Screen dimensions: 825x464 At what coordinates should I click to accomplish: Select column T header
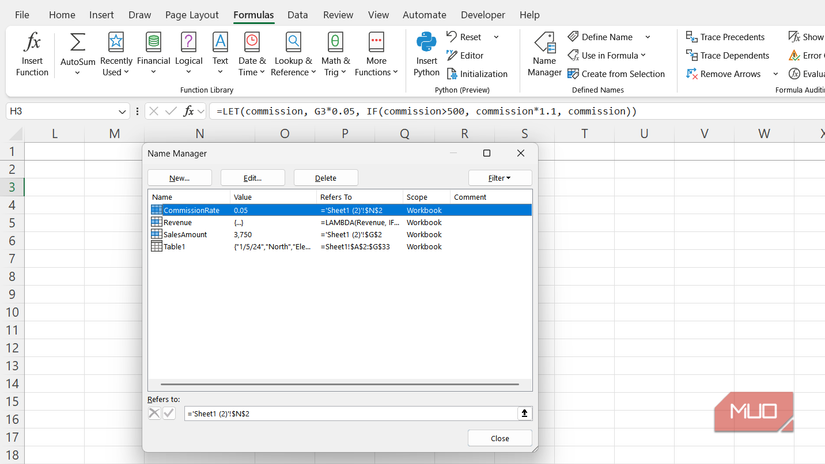coord(584,134)
